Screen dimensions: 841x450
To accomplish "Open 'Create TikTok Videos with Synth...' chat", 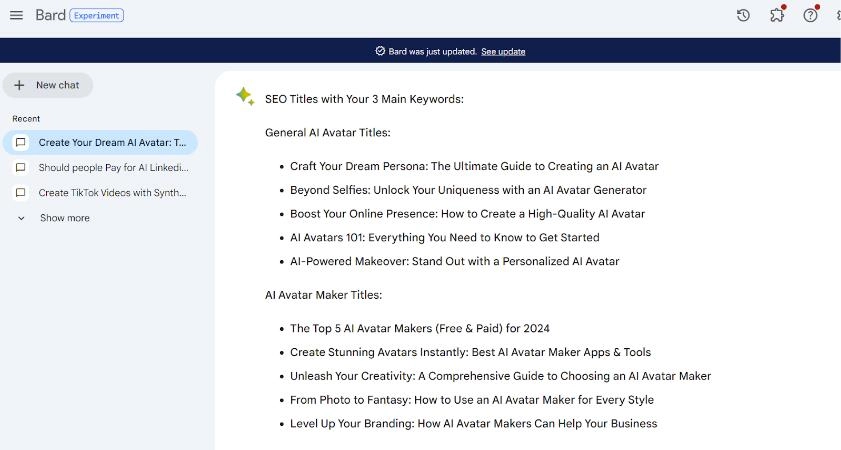I will pos(112,193).
